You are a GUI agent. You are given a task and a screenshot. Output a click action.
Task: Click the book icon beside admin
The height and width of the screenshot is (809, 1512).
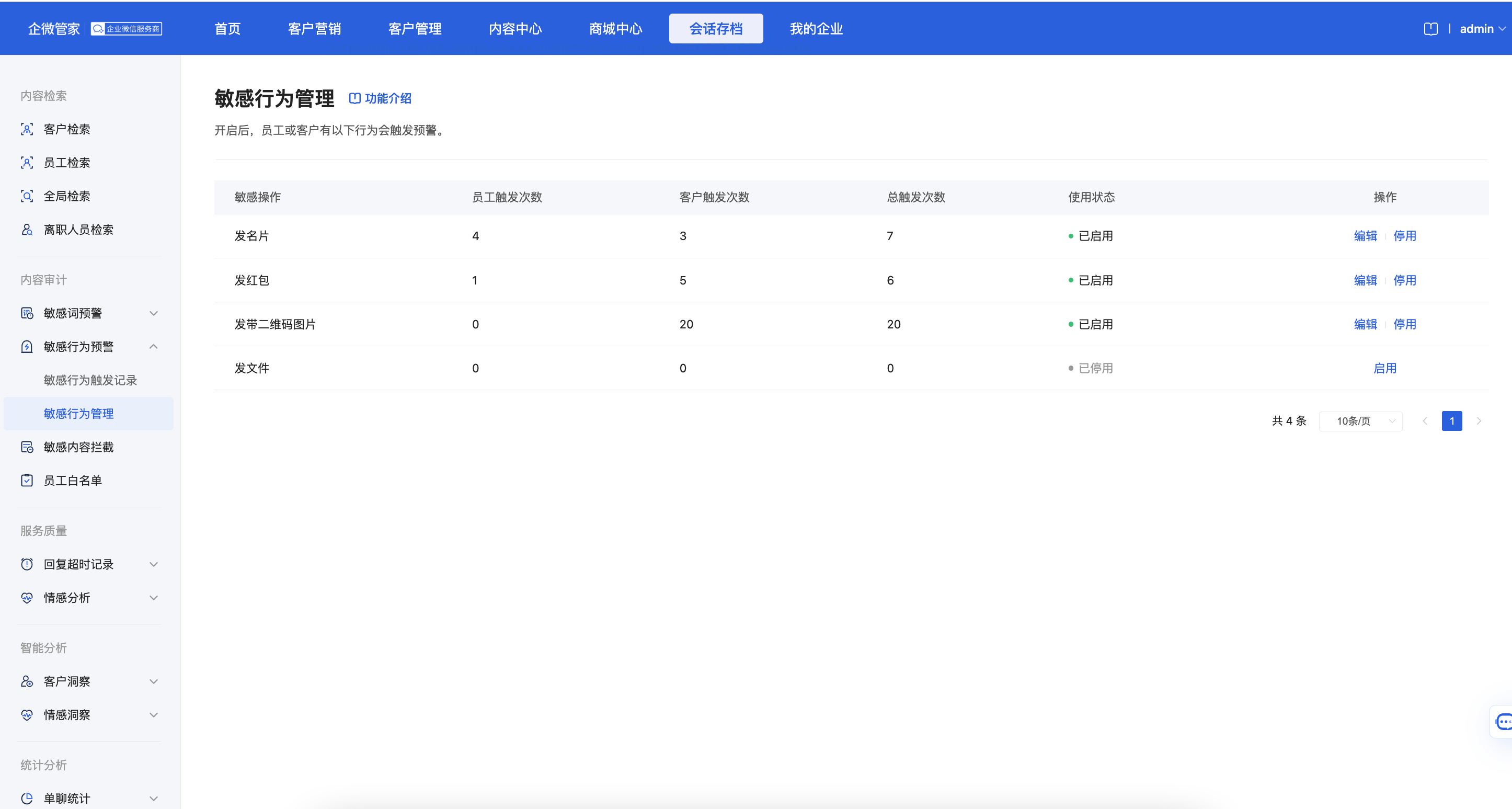click(x=1430, y=29)
